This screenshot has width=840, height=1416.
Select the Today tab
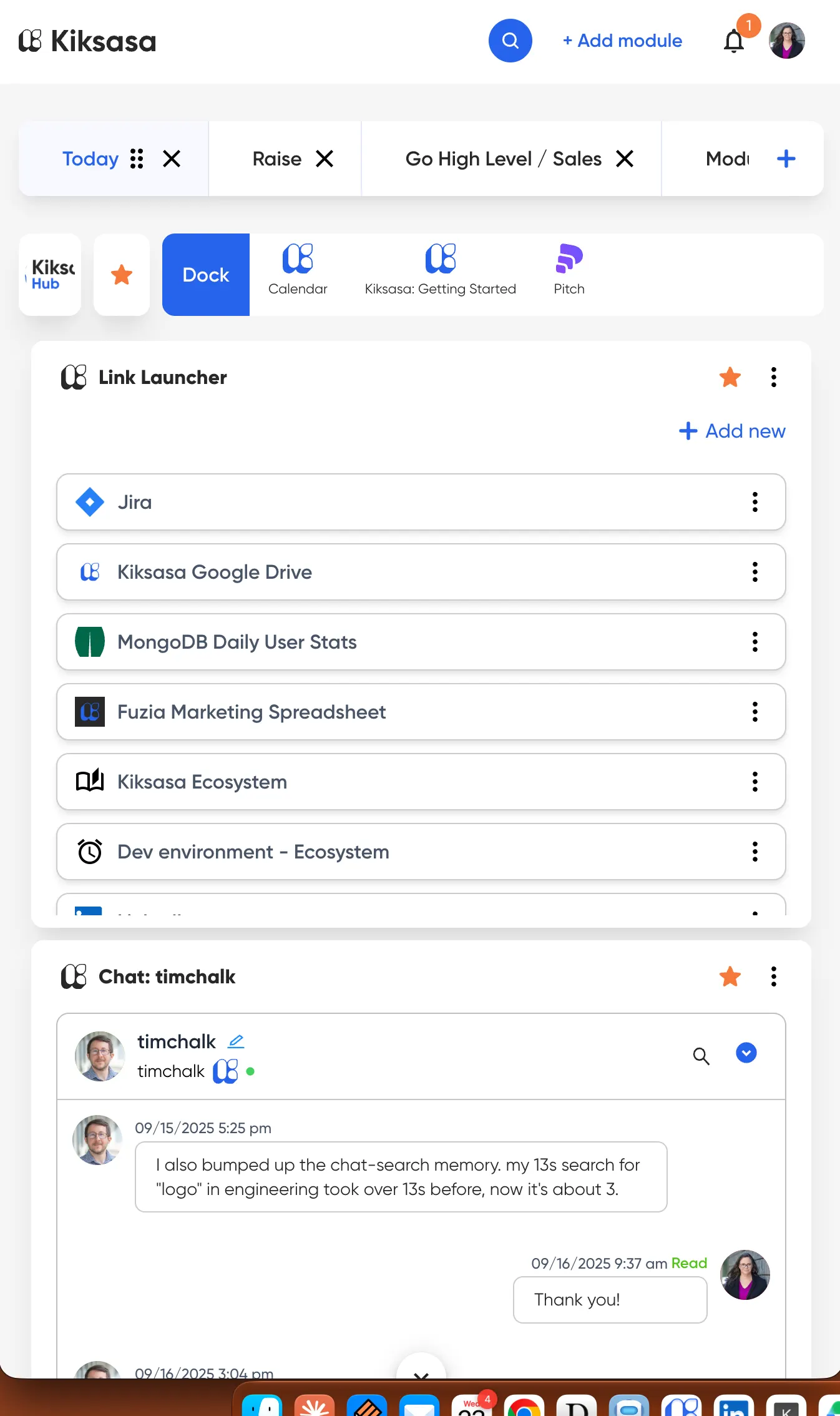[90, 159]
